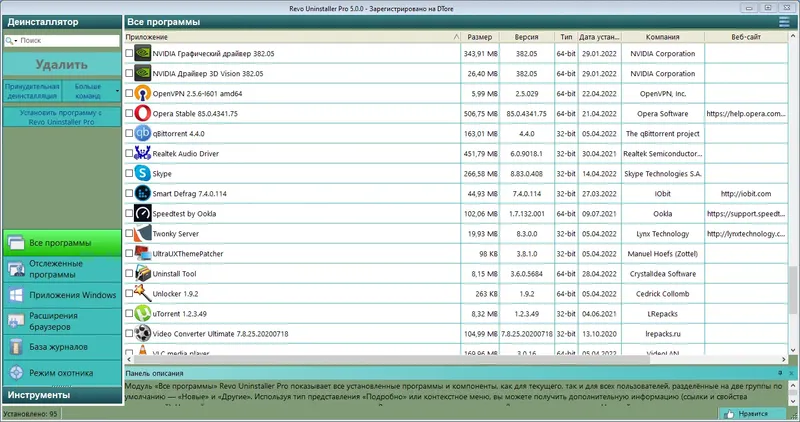Click the Удалить button
The height and width of the screenshot is (422, 800).
[62, 65]
